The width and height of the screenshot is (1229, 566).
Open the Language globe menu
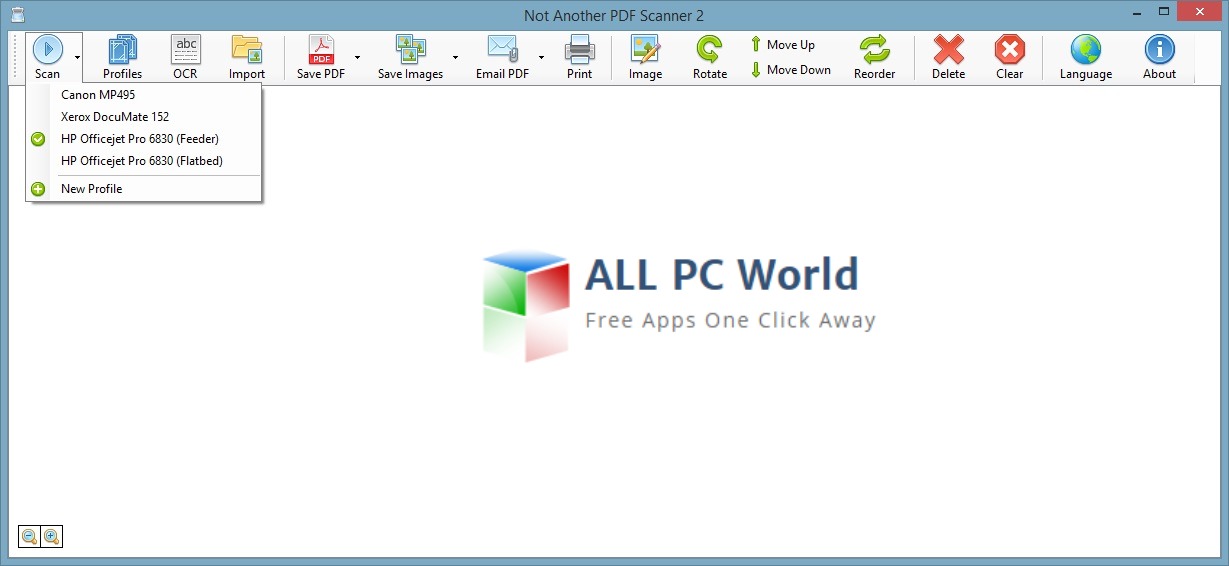coord(1086,58)
